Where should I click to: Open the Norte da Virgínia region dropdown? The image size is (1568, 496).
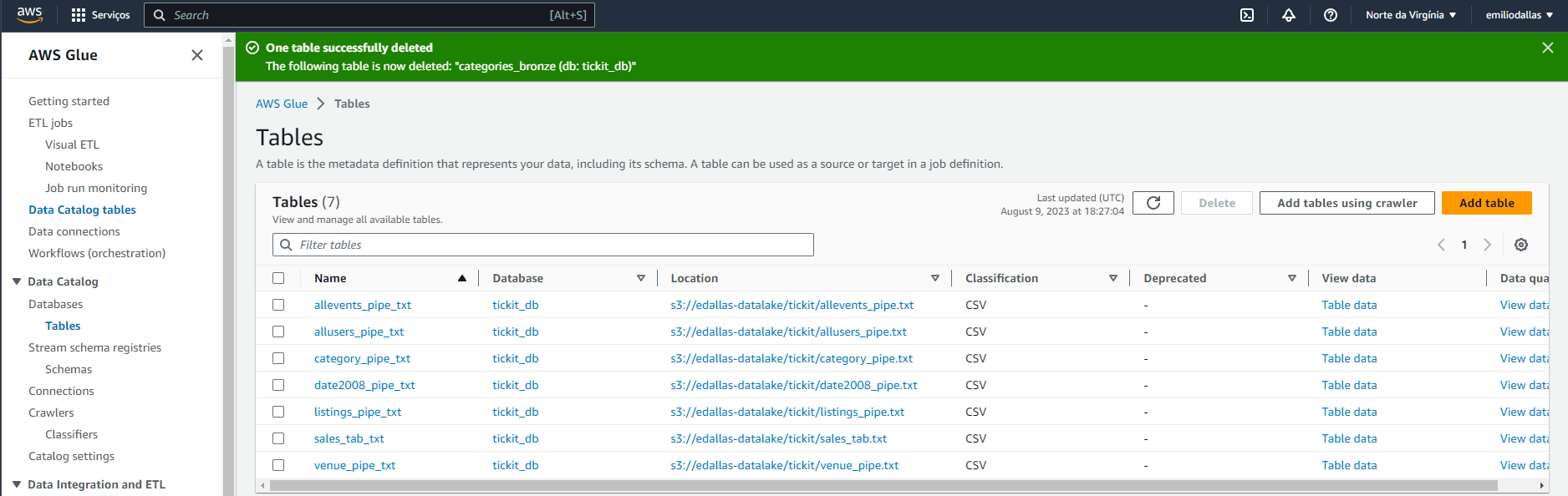(1410, 15)
